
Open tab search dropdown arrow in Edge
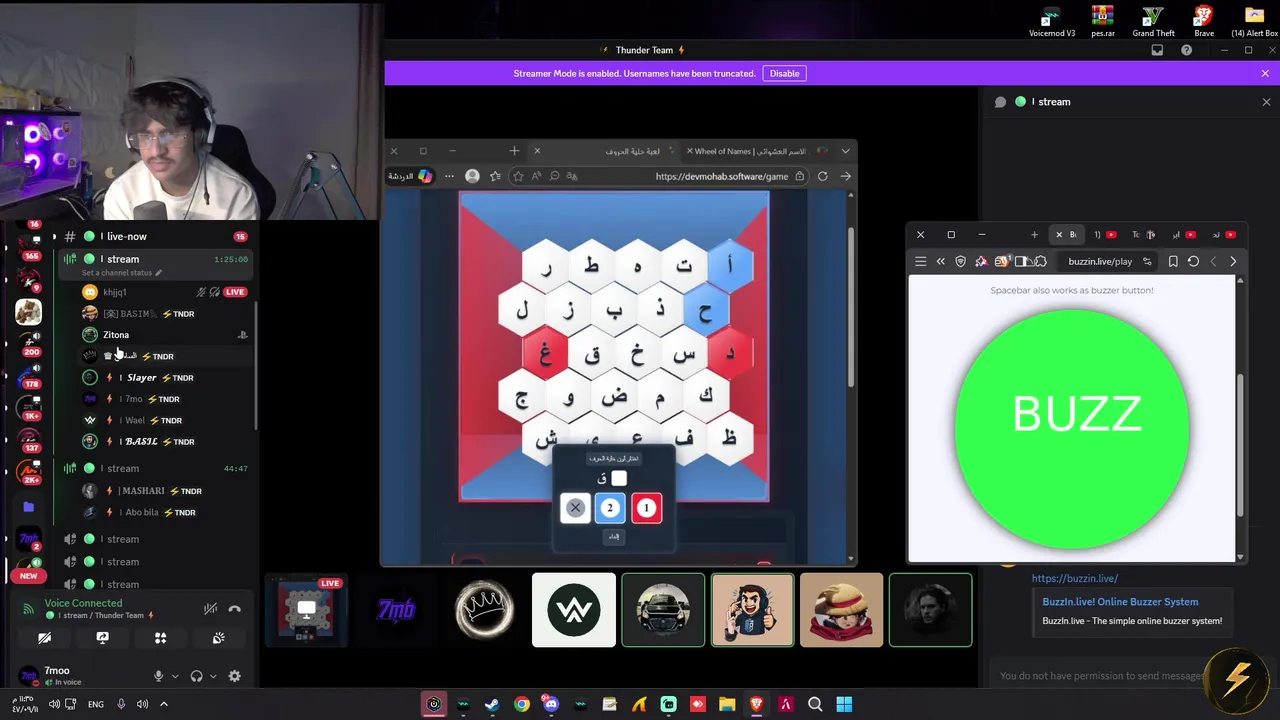click(846, 151)
